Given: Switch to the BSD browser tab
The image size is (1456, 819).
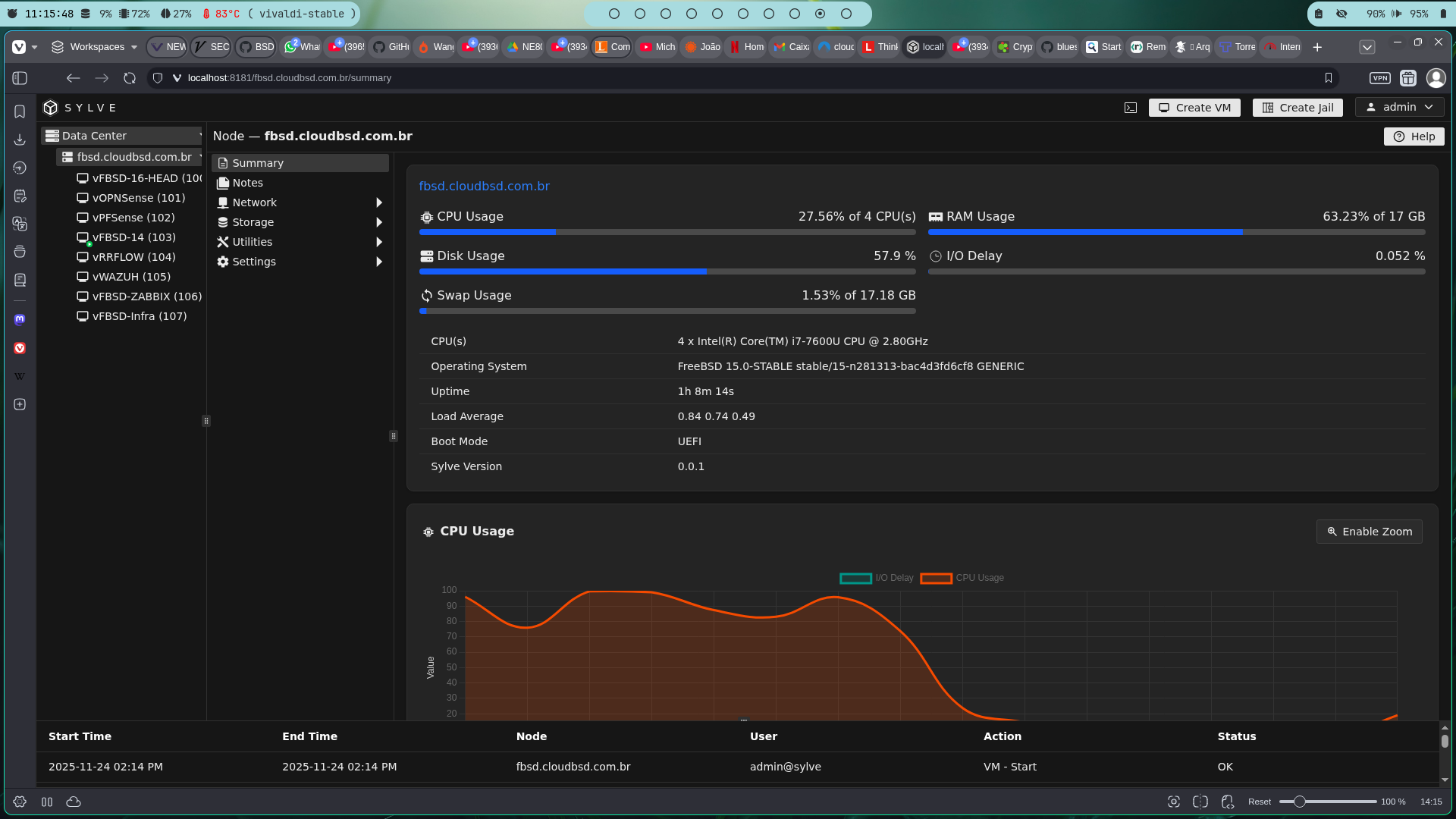Looking at the screenshot, I should [x=256, y=47].
